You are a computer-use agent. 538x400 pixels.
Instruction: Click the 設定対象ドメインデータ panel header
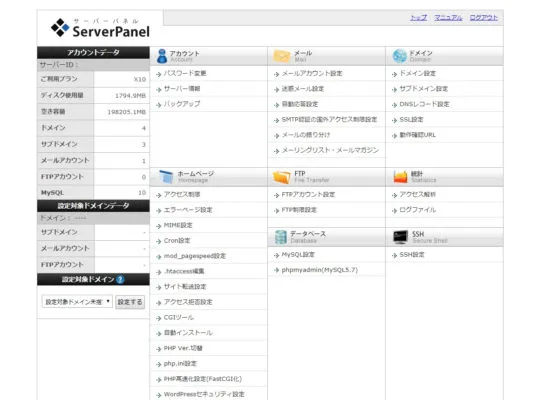(x=93, y=205)
